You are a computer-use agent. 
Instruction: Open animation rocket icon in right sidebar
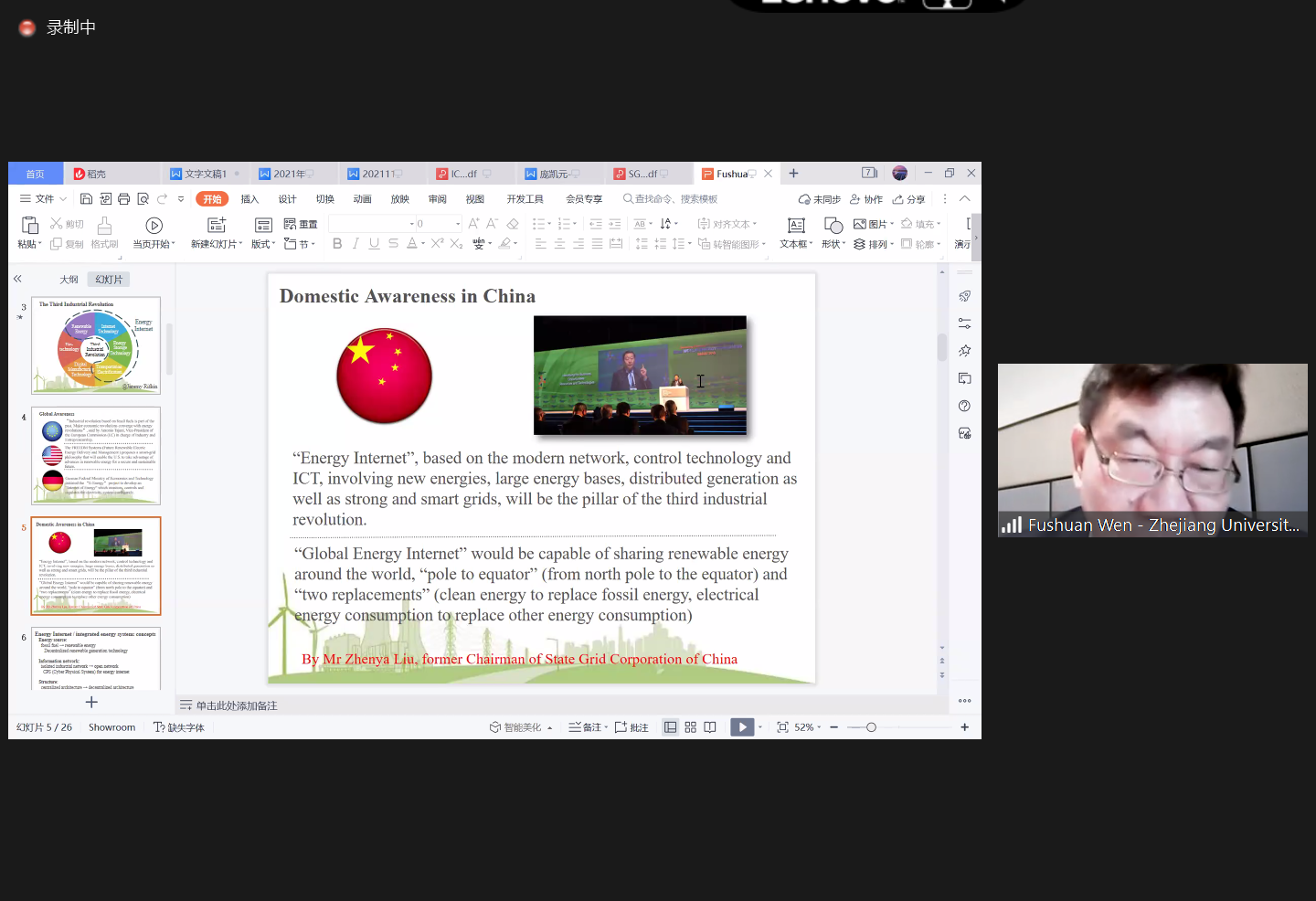click(964, 296)
